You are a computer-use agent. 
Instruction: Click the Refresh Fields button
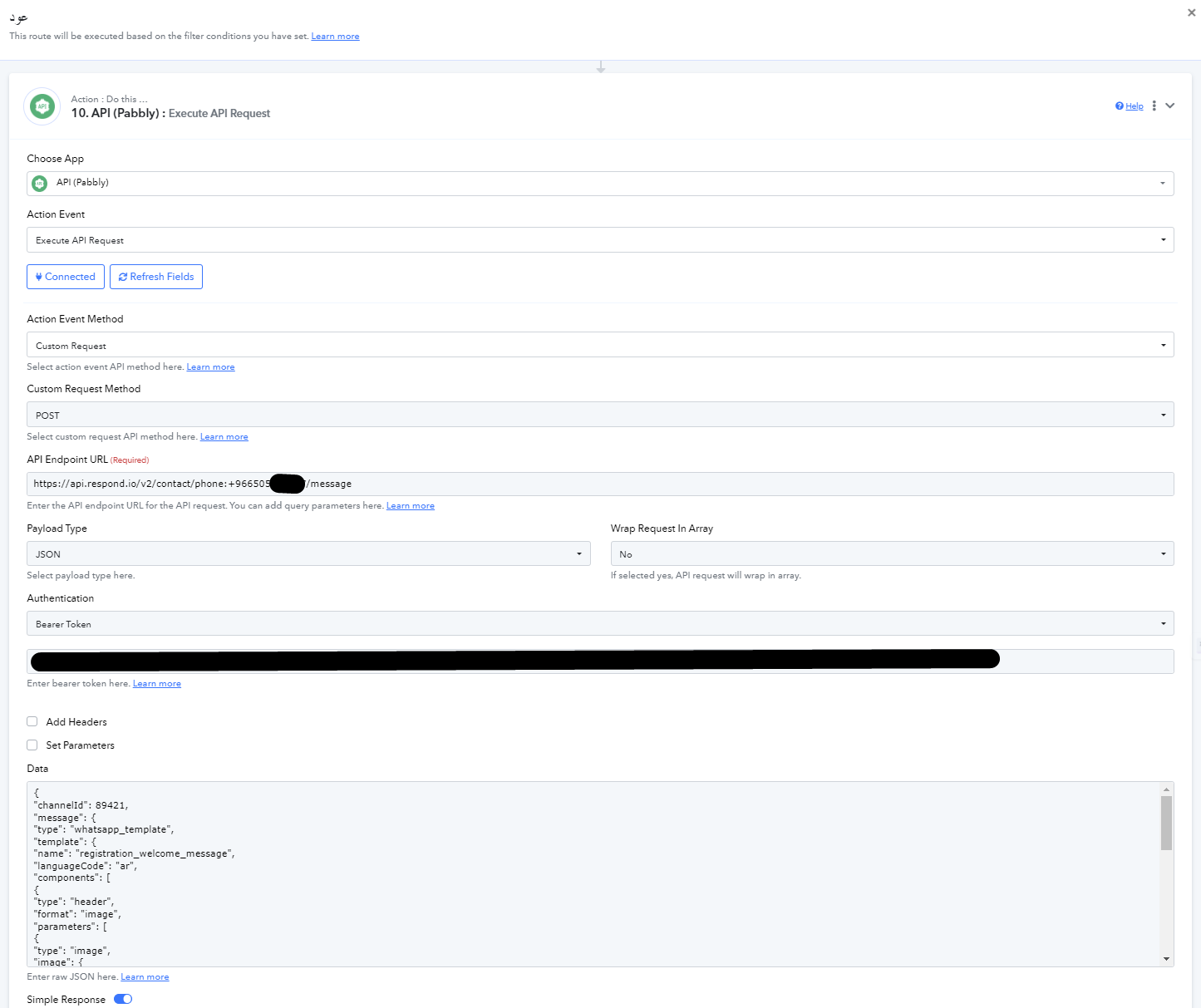156,277
